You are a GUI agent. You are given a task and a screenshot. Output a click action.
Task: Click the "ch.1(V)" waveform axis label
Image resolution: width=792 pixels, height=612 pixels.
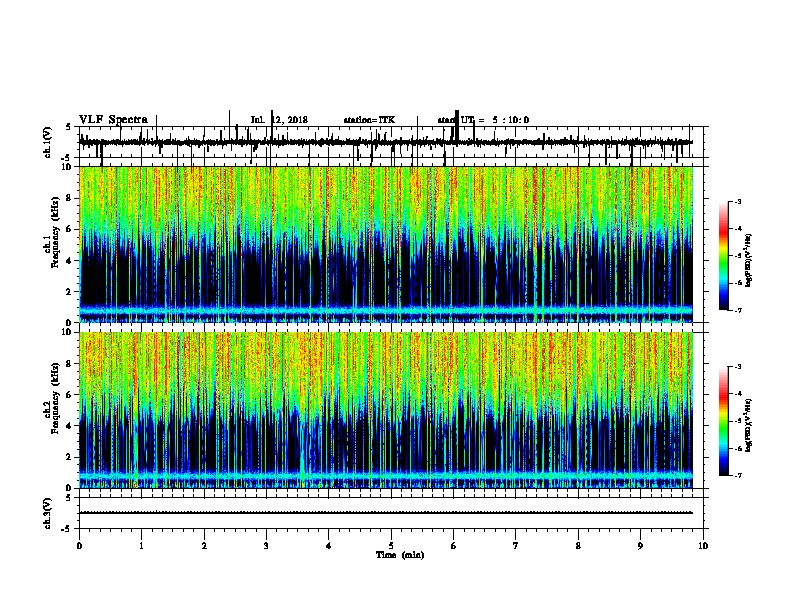(x=48, y=142)
